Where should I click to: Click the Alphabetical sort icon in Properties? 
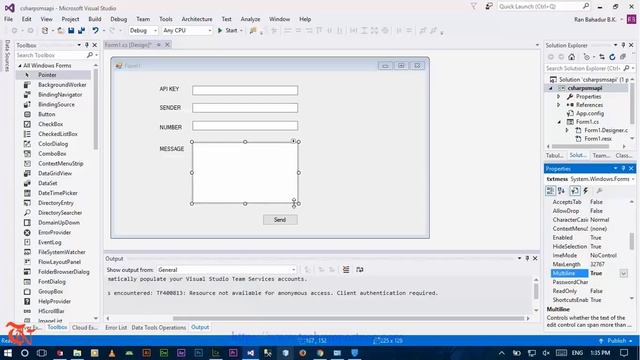click(x=562, y=191)
